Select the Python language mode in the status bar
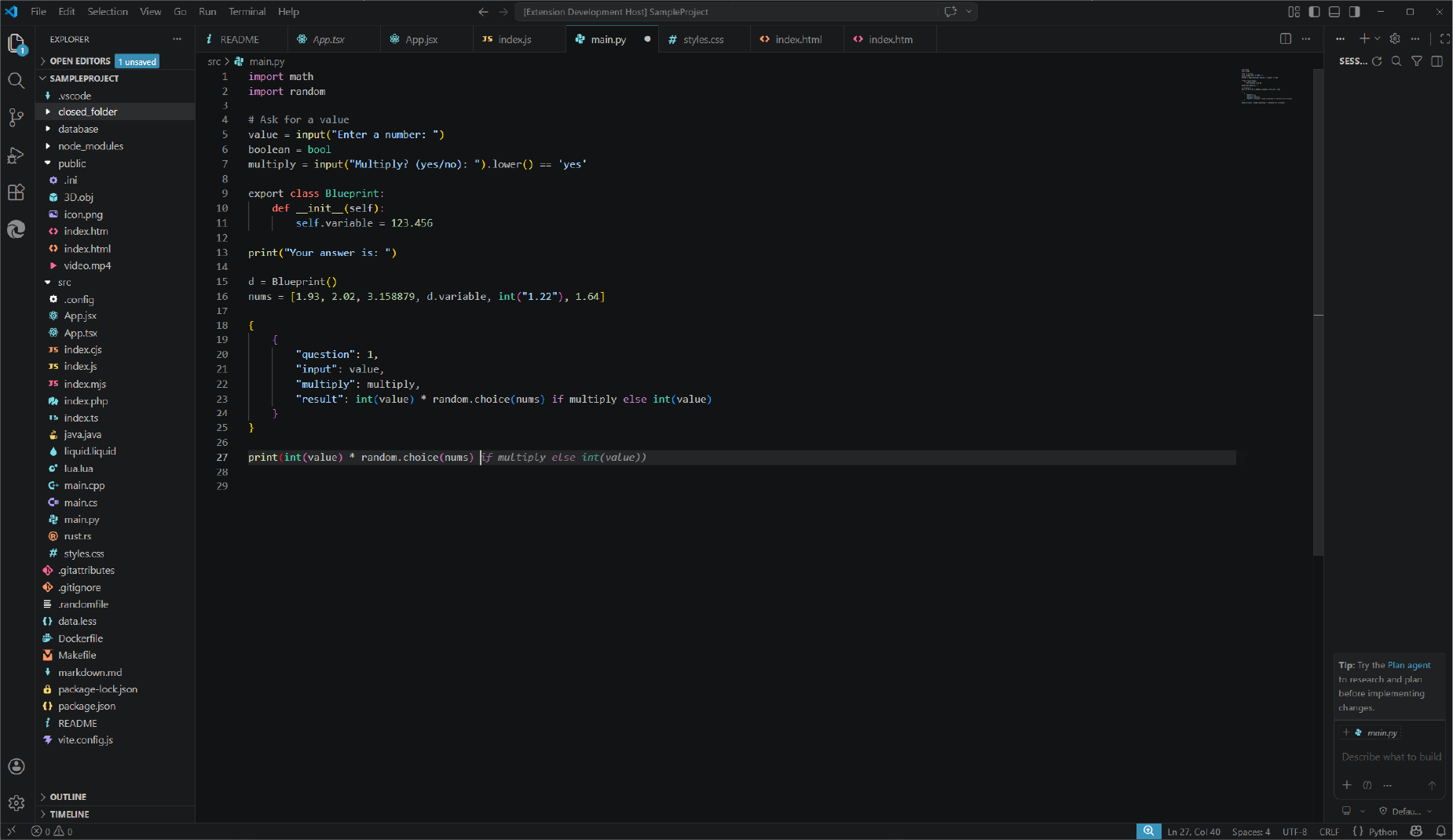 coord(1384,831)
